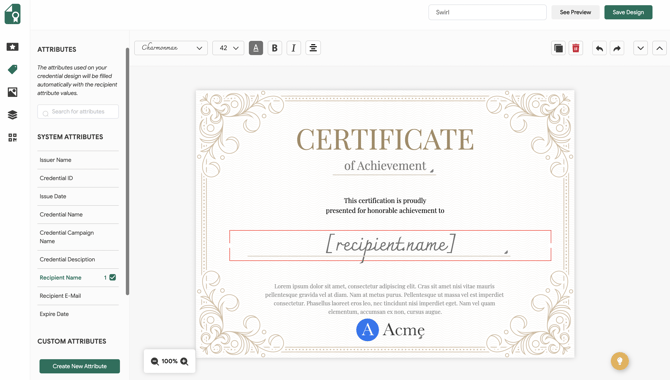Zoom in on the canvas
The image size is (670, 380).
point(184,361)
